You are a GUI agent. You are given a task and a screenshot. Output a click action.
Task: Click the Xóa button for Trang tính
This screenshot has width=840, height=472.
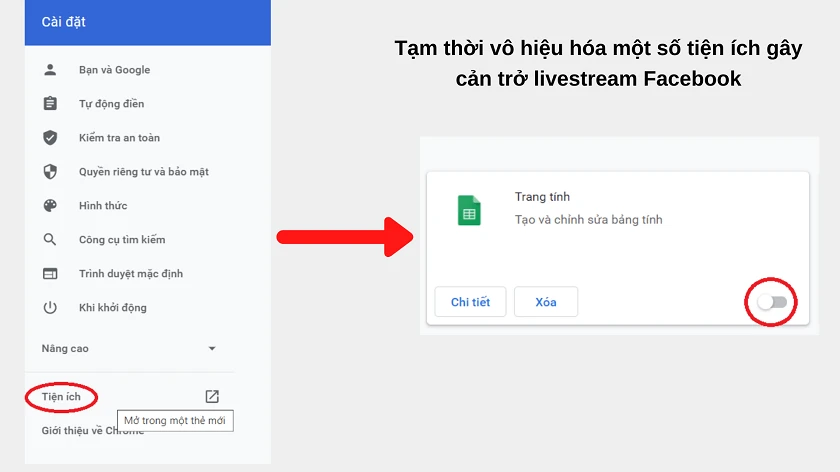(546, 302)
